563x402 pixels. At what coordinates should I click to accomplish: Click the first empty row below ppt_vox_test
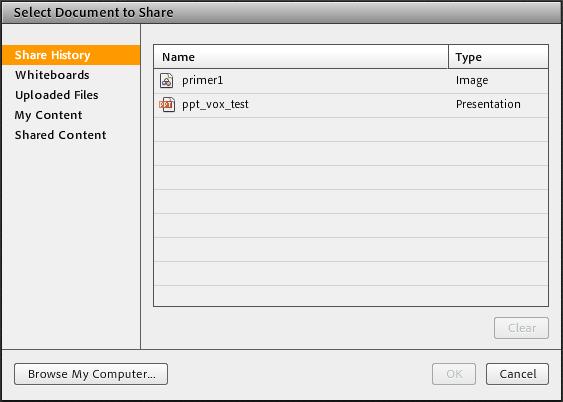351,129
